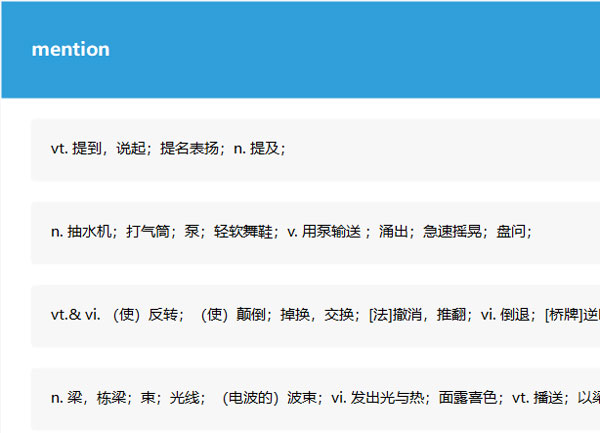Select the 'vt.& vi.（使）反转' definition row

(x=315, y=316)
